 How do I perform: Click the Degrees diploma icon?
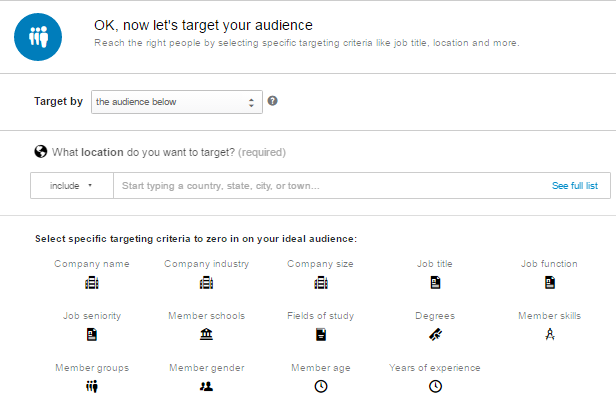[x=435, y=334]
